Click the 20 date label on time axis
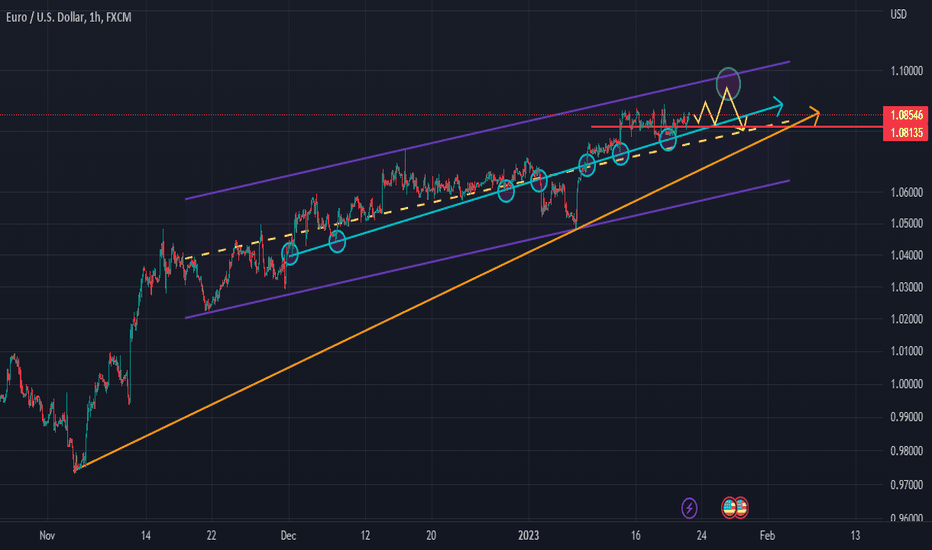 431,536
